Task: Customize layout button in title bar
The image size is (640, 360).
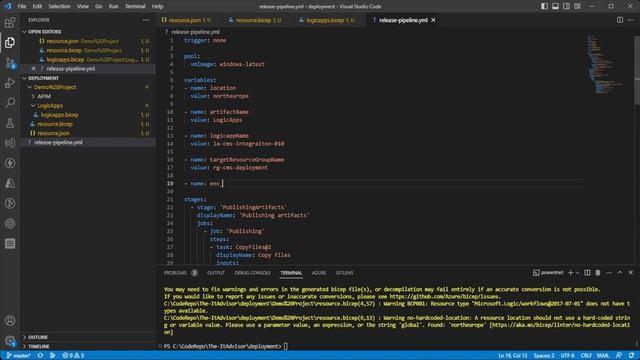Action: 577,6
